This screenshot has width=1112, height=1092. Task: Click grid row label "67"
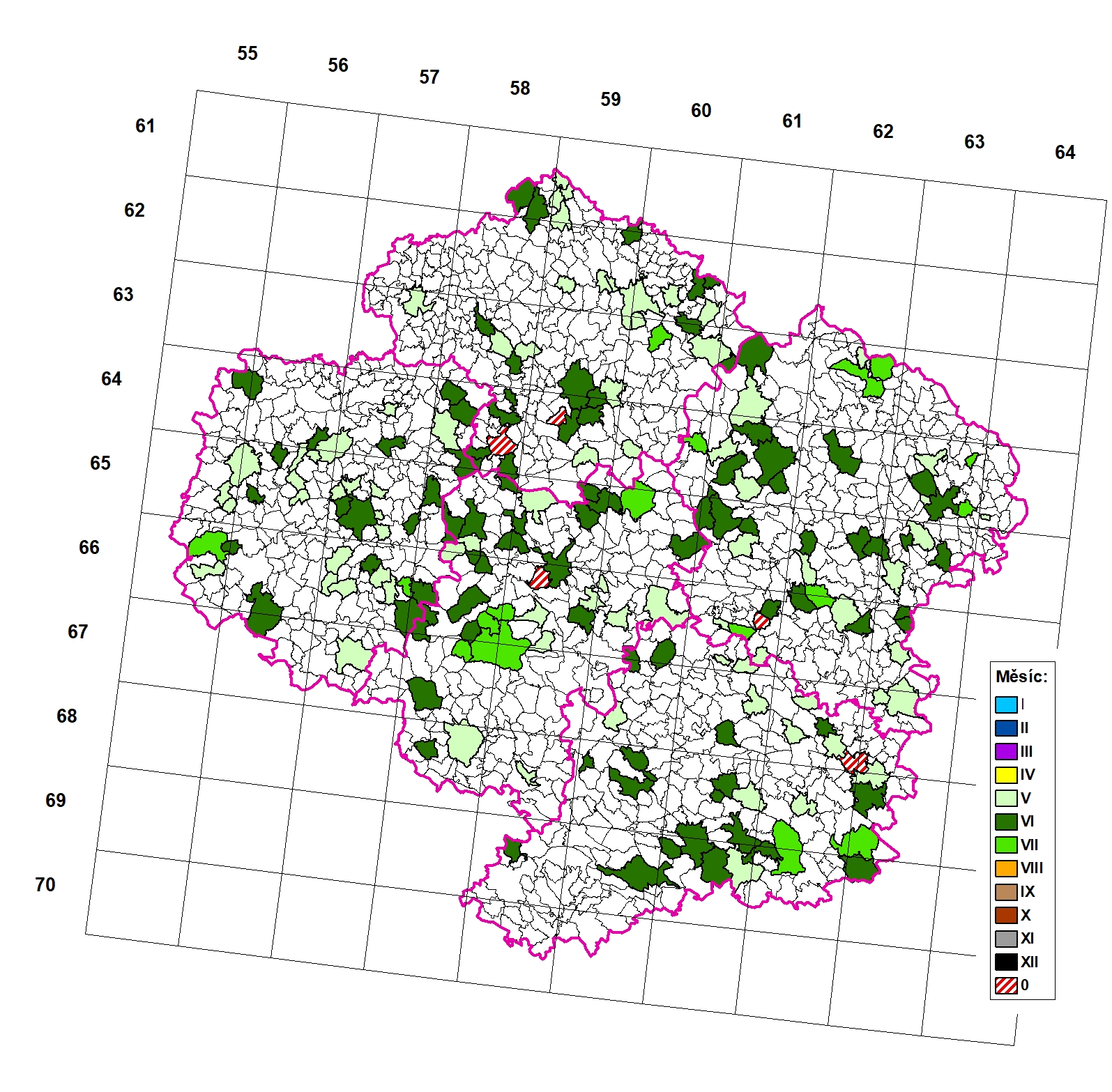pyautogui.click(x=78, y=632)
